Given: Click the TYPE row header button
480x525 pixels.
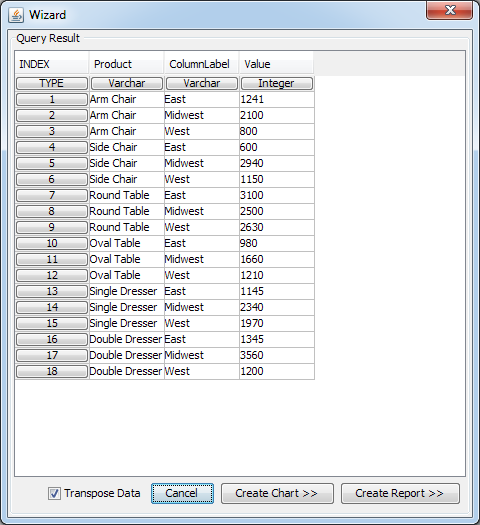Looking at the screenshot, I should tap(52, 83).
